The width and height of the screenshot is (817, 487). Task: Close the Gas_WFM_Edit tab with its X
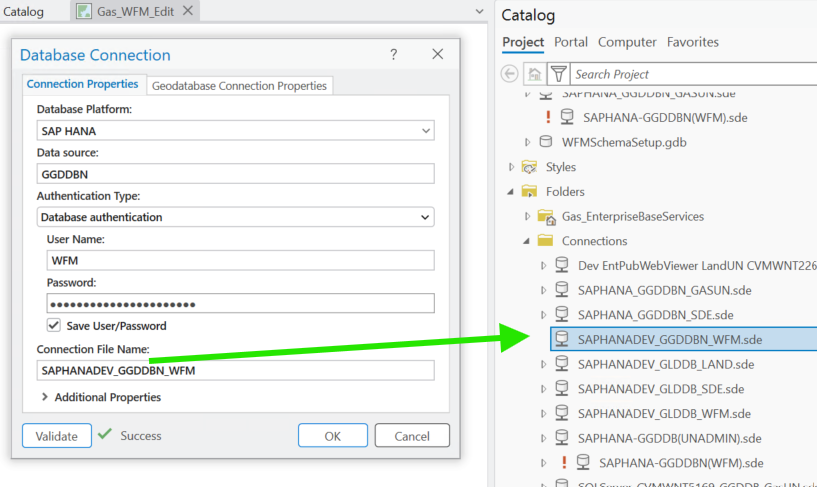[x=188, y=10]
